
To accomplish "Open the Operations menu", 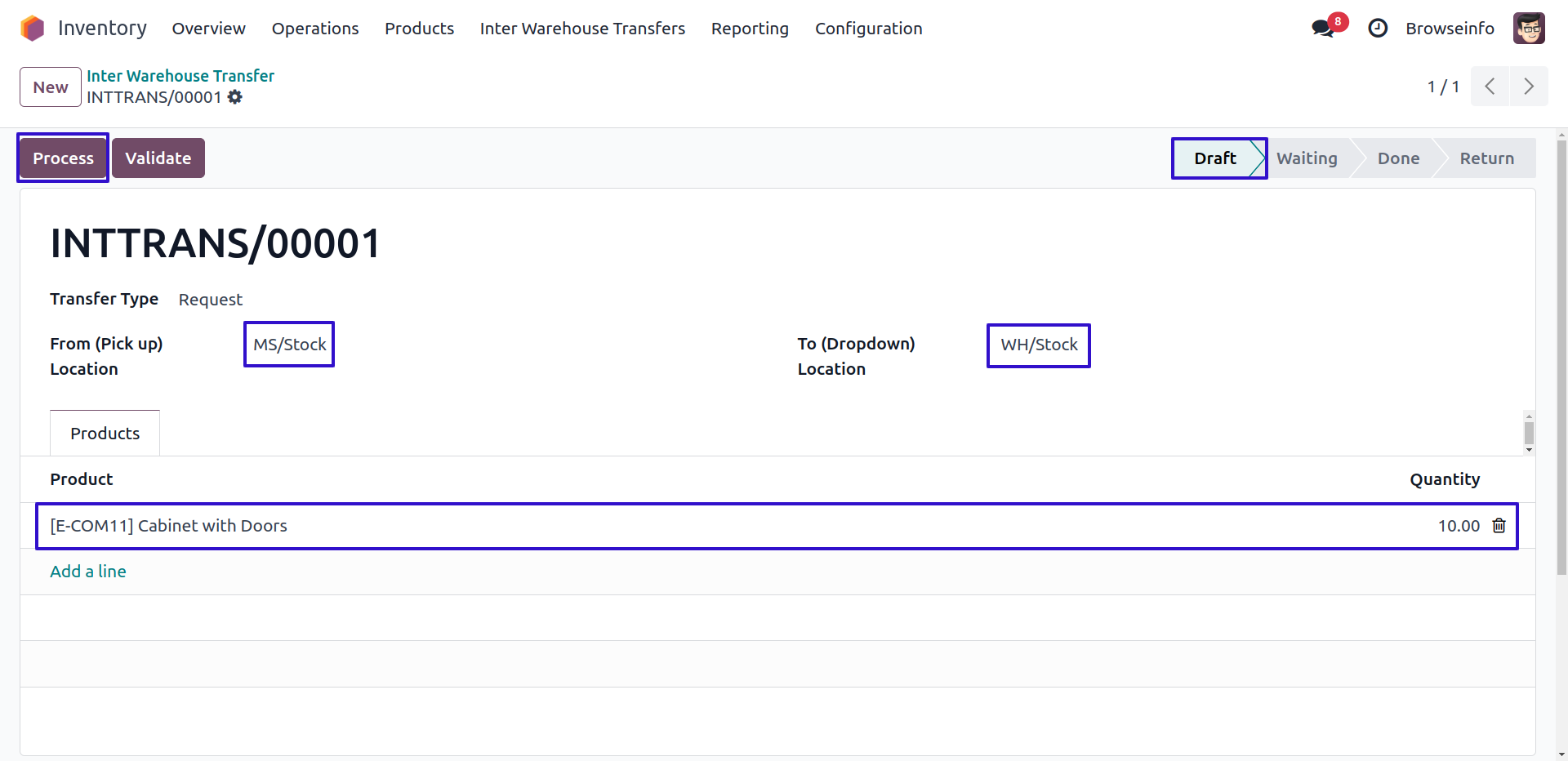I will 314,29.
